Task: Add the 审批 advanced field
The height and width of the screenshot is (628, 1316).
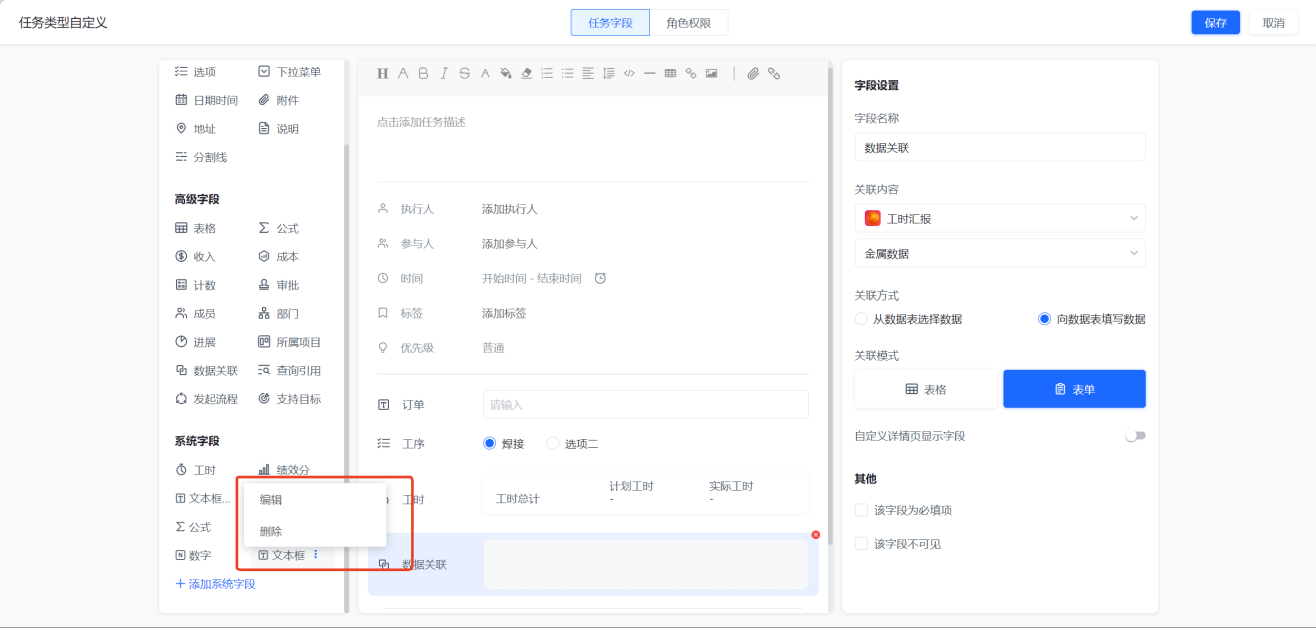Action: 279,285
